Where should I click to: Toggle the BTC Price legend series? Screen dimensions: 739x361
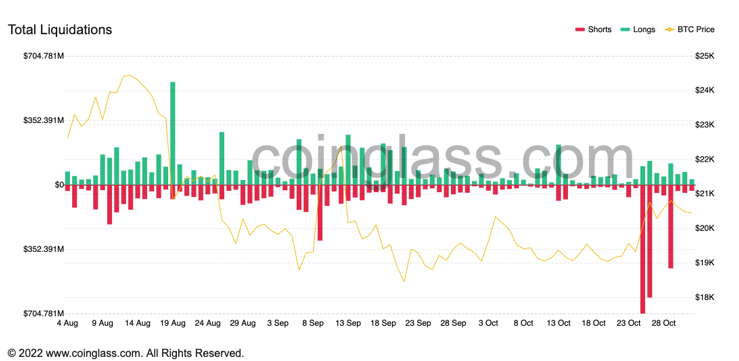click(689, 30)
